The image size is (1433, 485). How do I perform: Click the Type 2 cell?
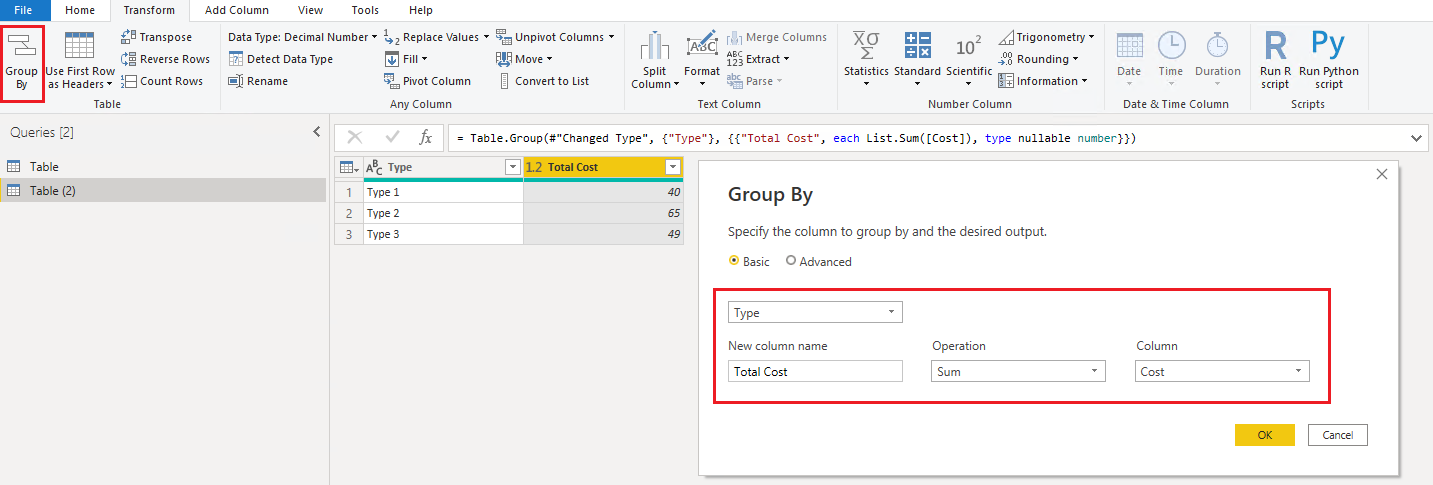coord(443,213)
